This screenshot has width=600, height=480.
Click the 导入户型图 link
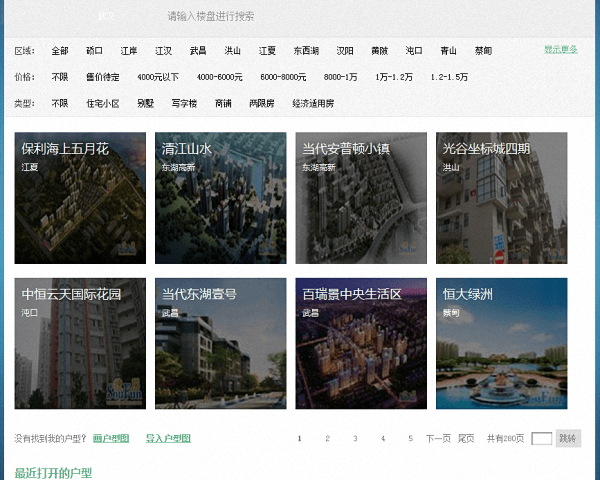click(x=168, y=438)
